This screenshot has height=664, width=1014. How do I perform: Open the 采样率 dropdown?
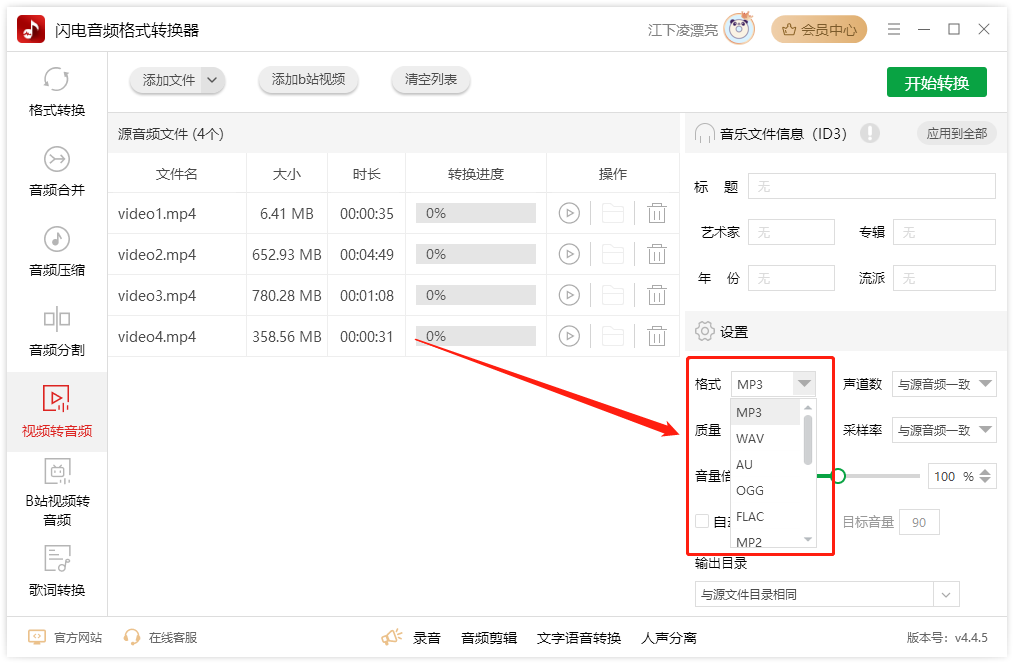(943, 430)
